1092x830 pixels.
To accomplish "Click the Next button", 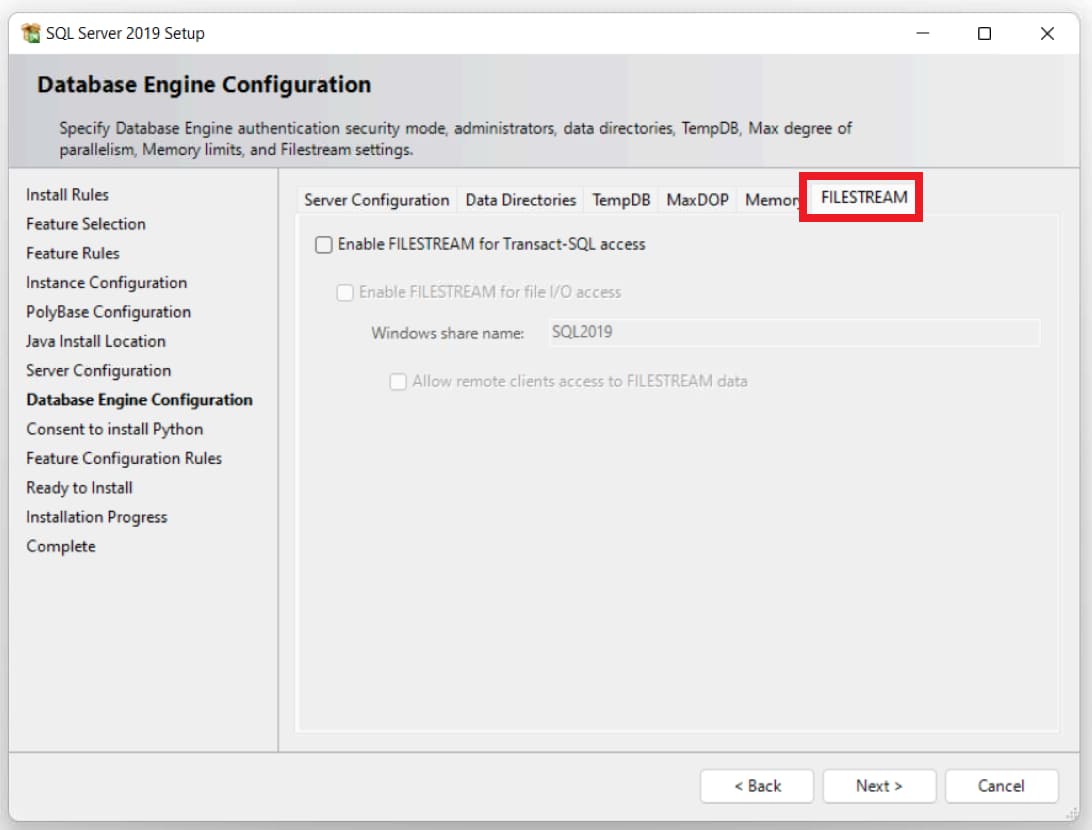I will [879, 786].
